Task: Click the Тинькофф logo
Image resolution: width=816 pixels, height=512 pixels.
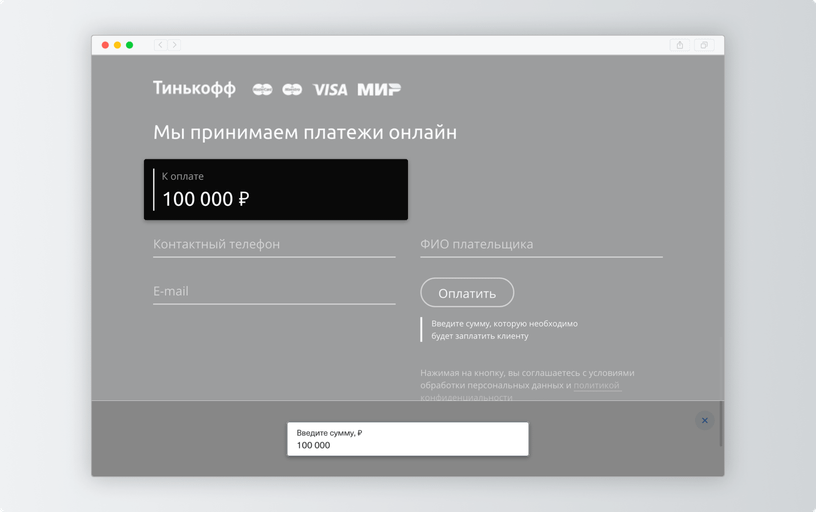Action: point(194,89)
